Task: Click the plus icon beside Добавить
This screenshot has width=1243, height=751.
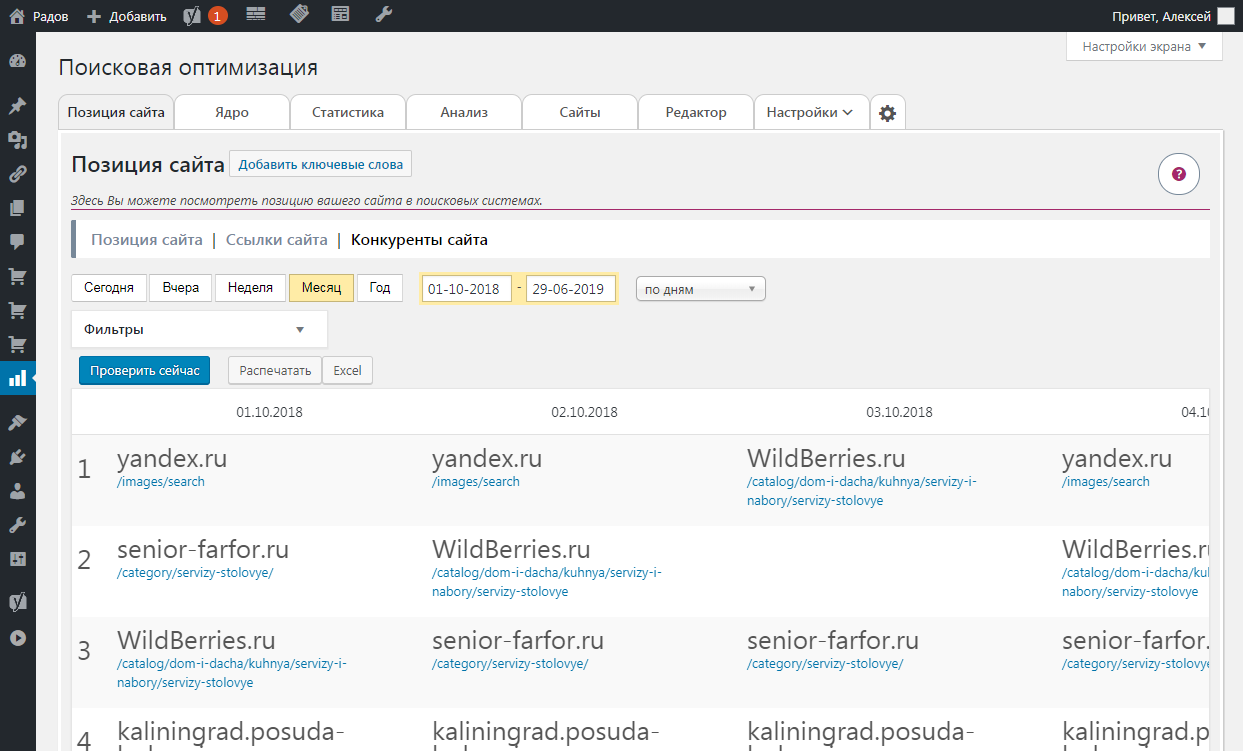Action: coord(94,16)
